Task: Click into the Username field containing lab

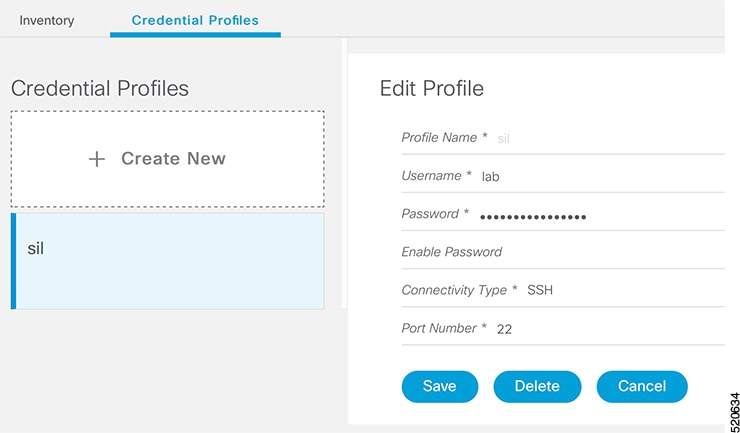Action: (600, 176)
